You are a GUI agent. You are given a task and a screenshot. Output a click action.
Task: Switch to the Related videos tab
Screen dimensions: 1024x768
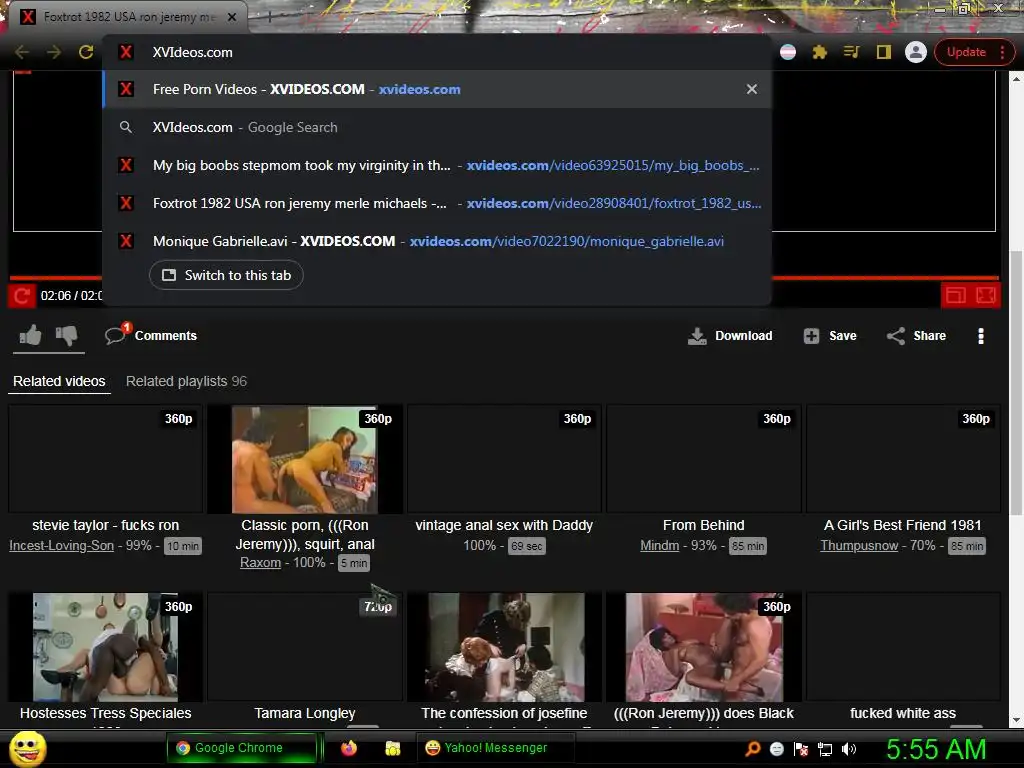pyautogui.click(x=59, y=381)
